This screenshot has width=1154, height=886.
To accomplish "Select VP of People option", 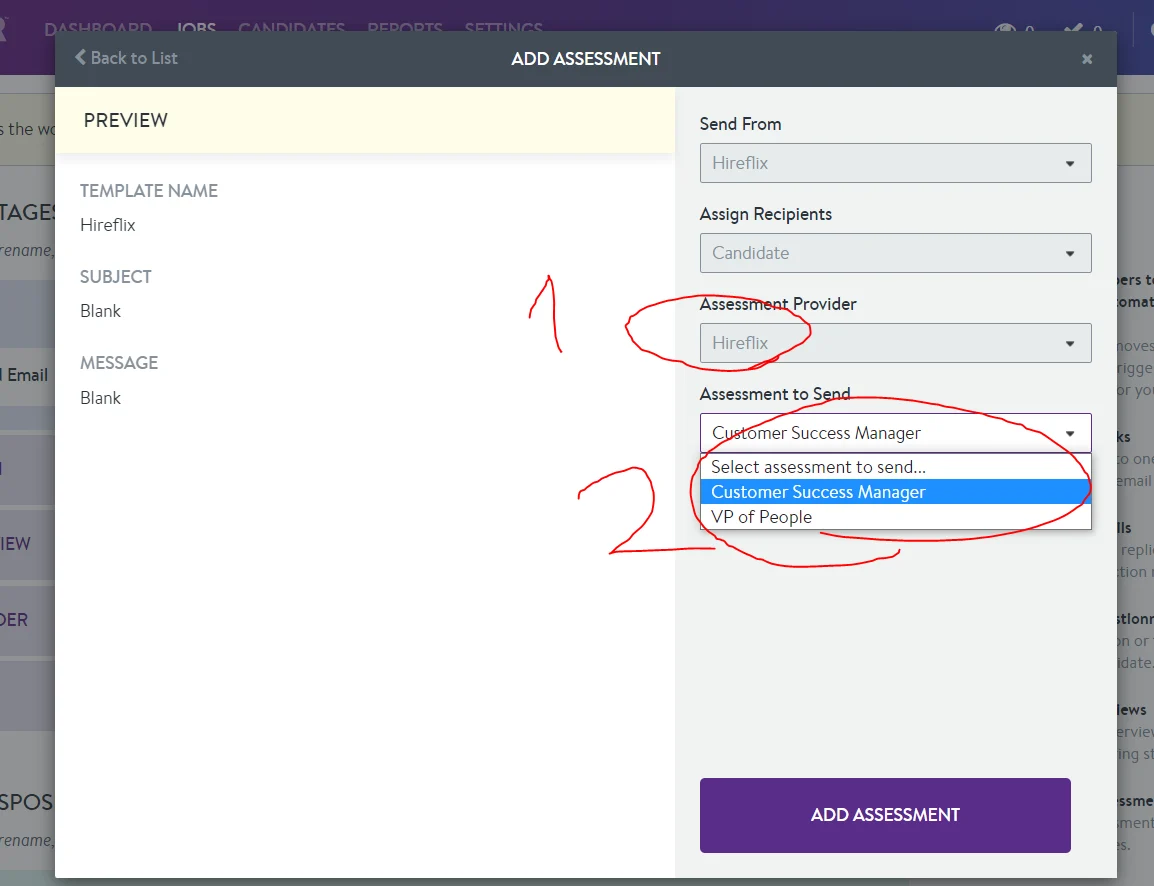I will coord(895,517).
